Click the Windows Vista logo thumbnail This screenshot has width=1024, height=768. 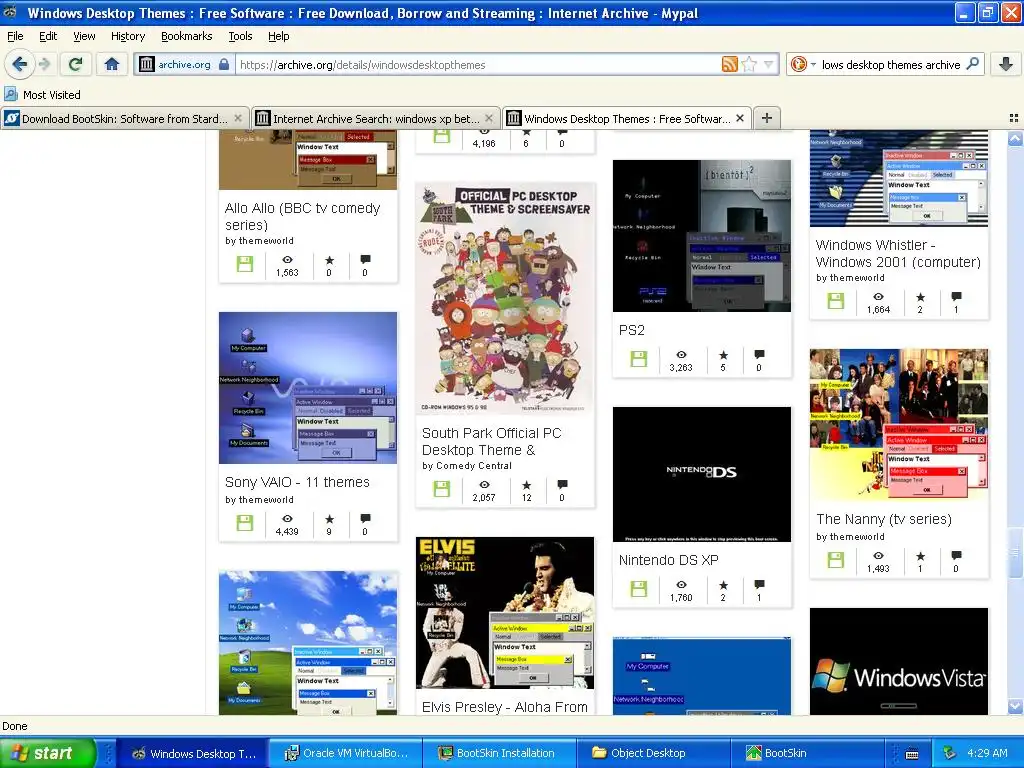coord(899,661)
